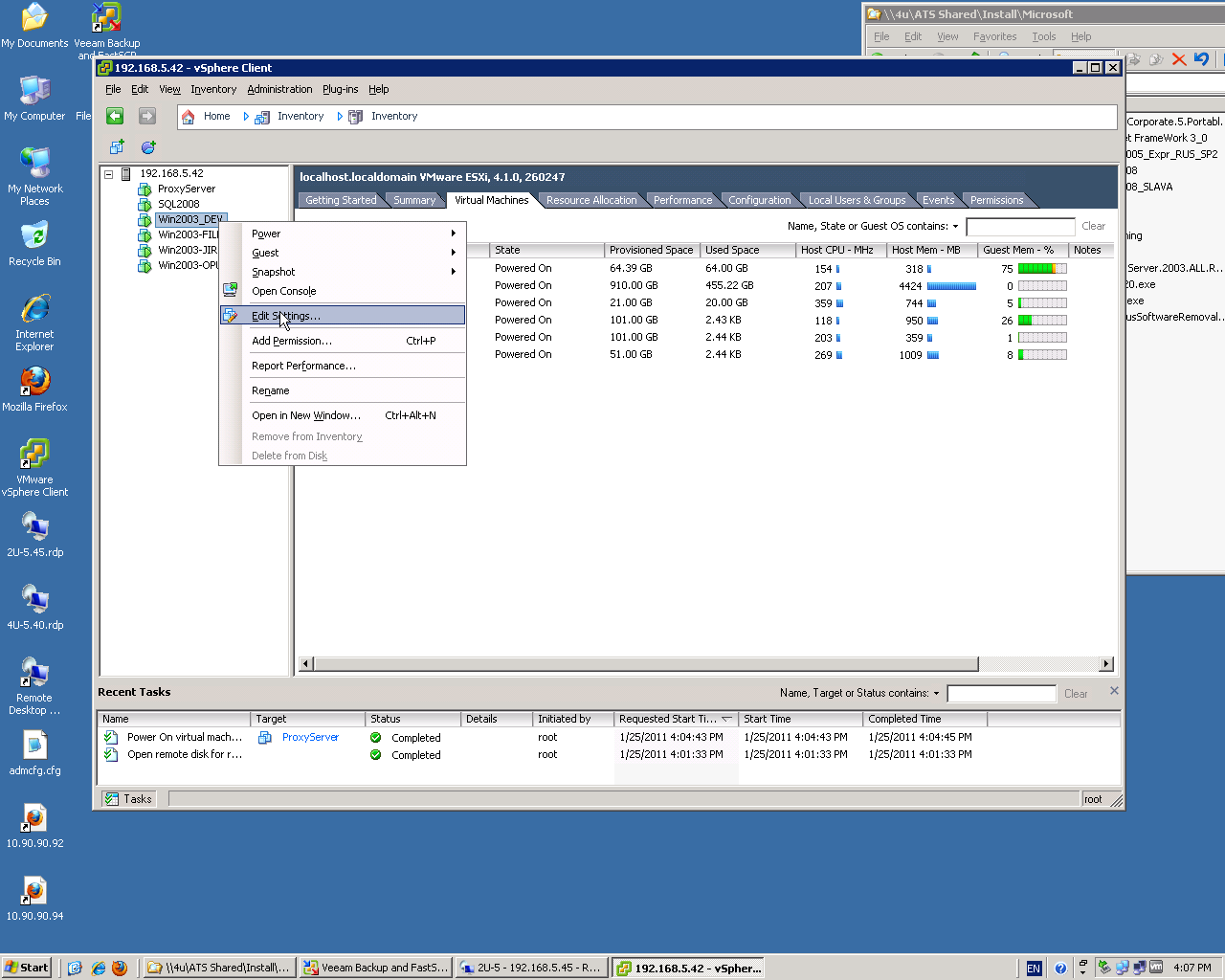The image size is (1225, 980).
Task: Select the ProxyServer VM in the inventory tree
Action: tap(187, 189)
